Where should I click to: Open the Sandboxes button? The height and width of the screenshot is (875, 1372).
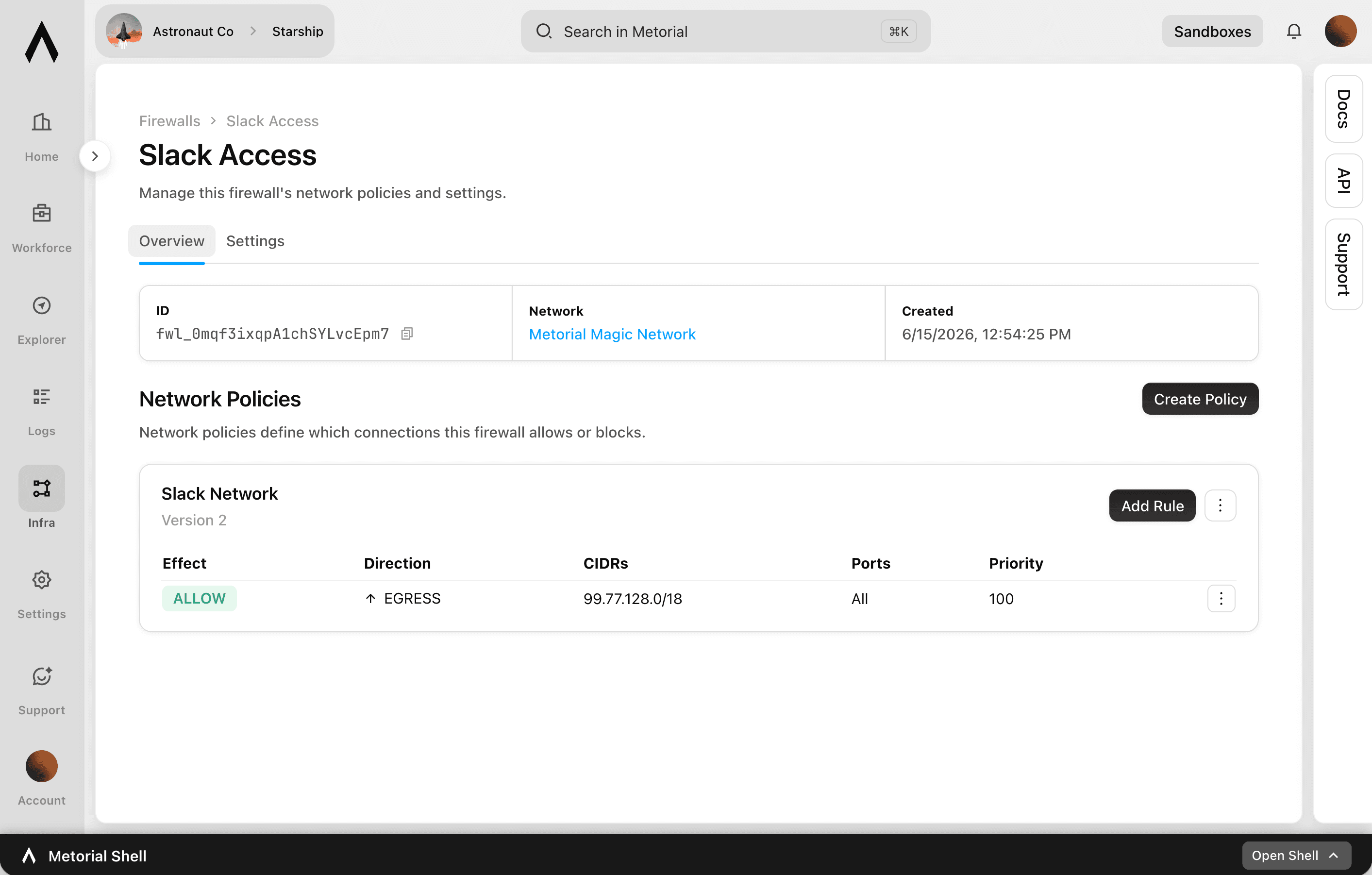click(x=1212, y=32)
